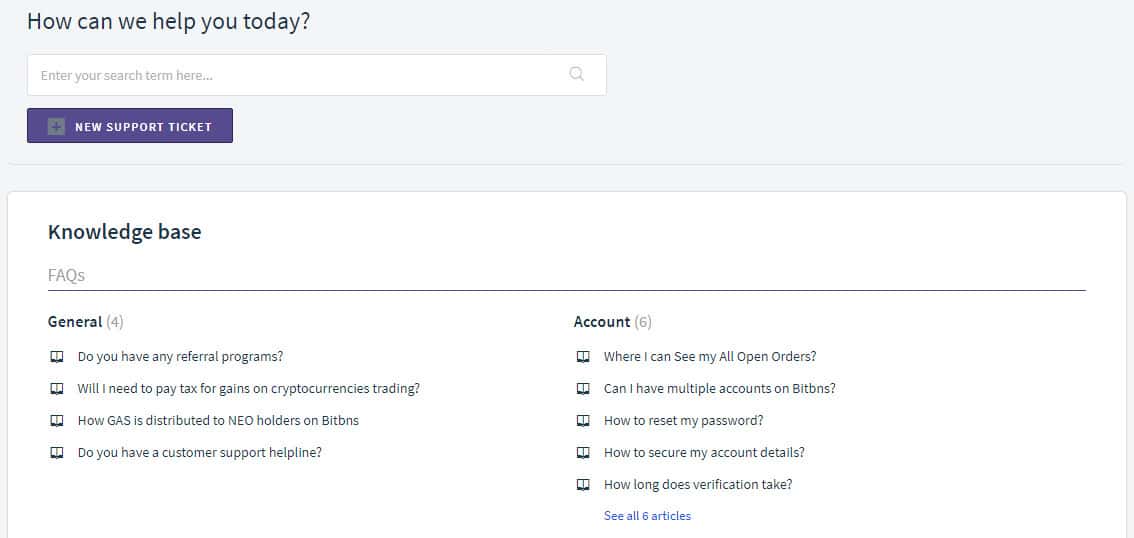Click book icon beside GAS distribution article

click(57, 421)
